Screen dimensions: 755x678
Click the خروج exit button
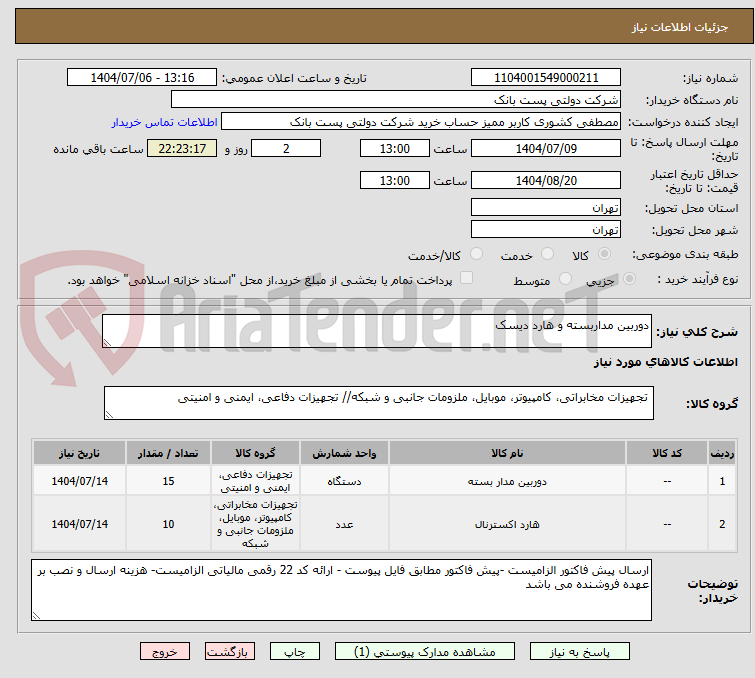tap(165, 652)
